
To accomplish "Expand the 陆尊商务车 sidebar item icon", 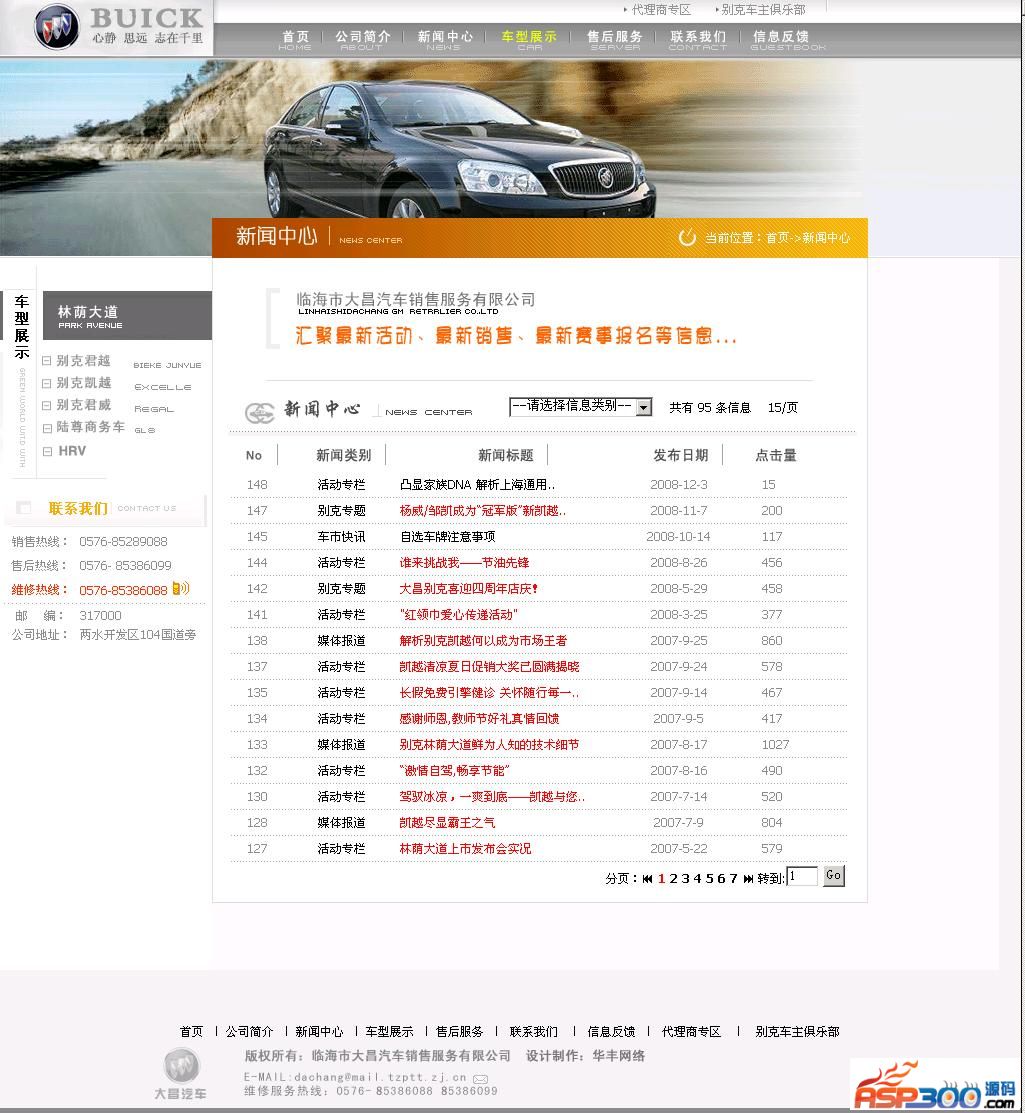I will tap(47, 428).
